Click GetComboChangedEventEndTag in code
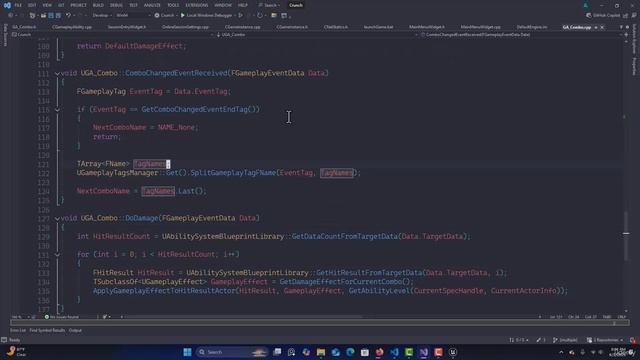640x360 pixels. [x=195, y=109]
